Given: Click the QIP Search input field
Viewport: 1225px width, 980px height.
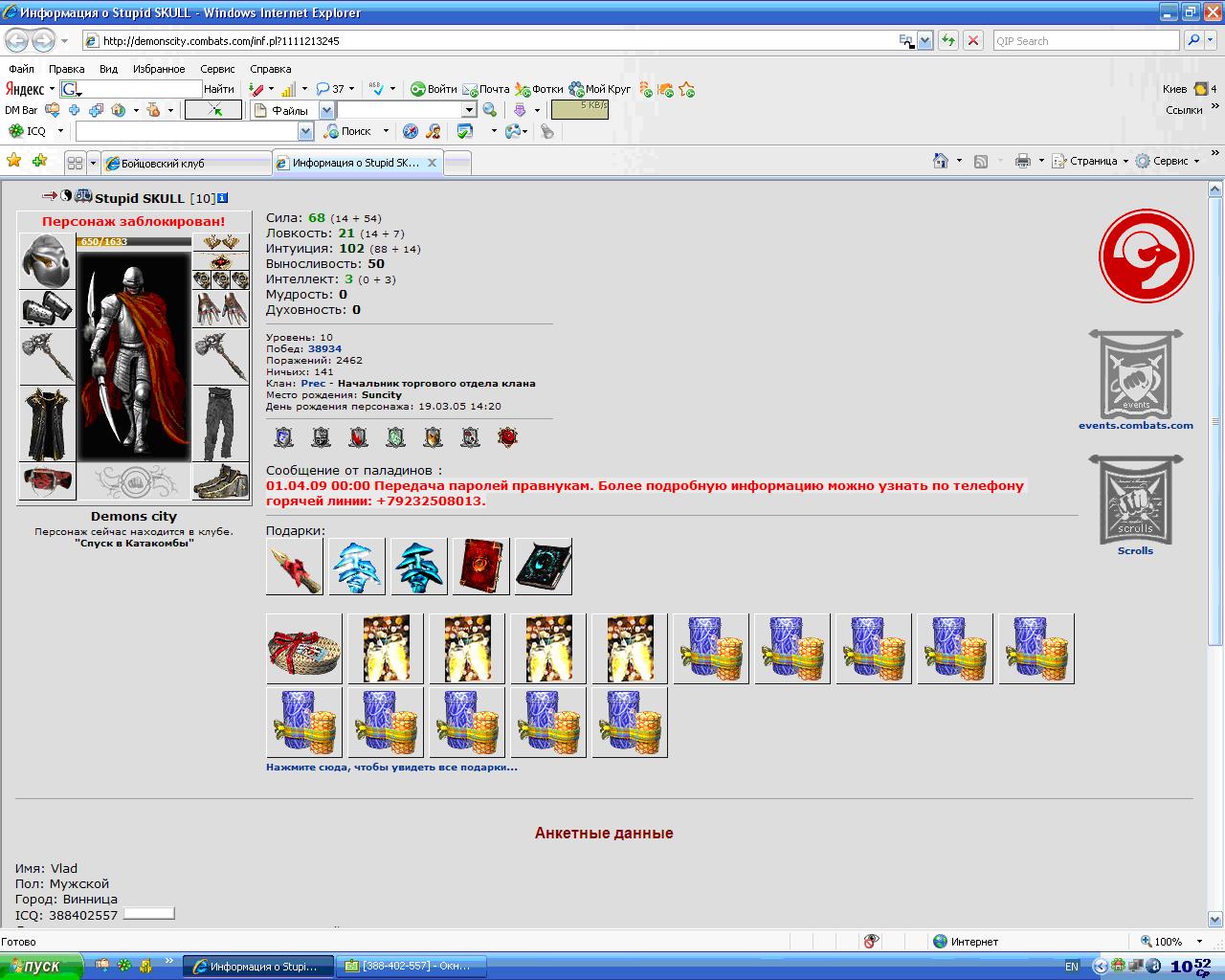Looking at the screenshot, I should (1085, 41).
